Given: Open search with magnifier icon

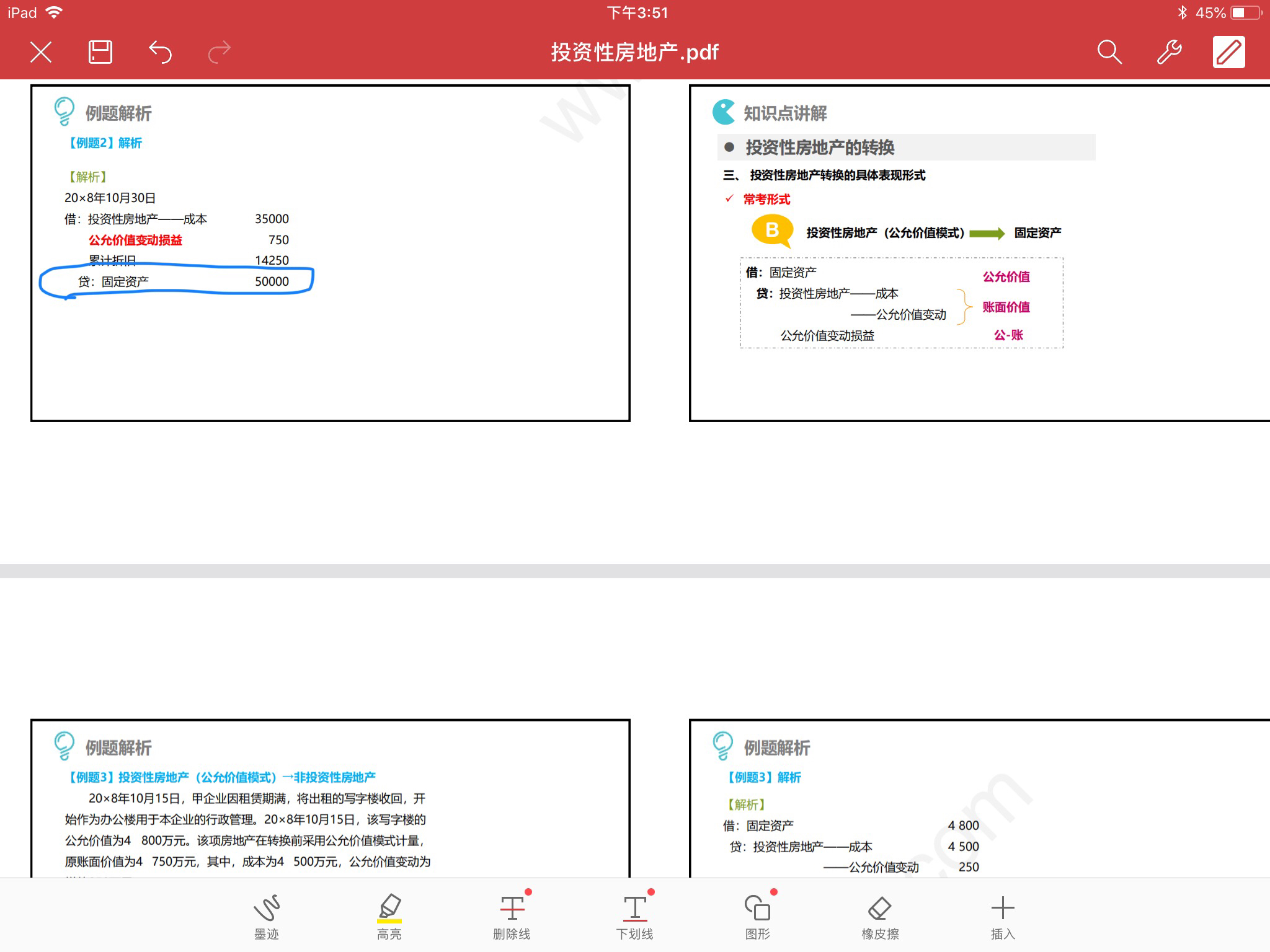Looking at the screenshot, I should [1109, 52].
